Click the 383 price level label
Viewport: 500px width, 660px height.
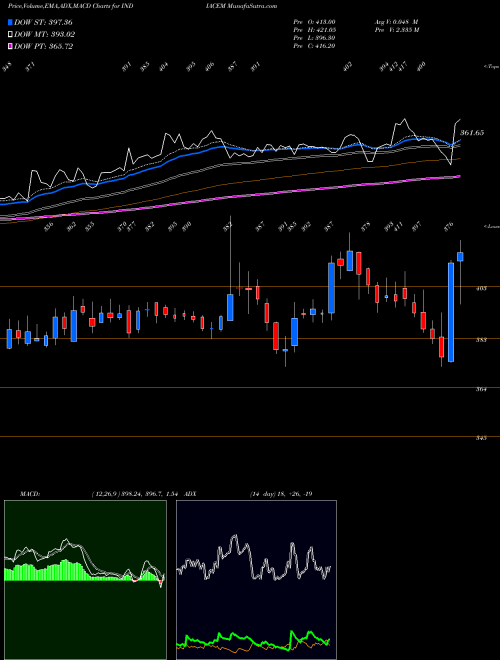[x=481, y=339]
